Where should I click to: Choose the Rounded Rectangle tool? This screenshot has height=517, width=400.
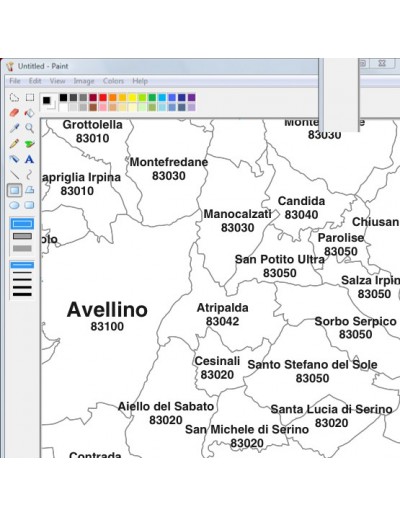[x=30, y=205]
